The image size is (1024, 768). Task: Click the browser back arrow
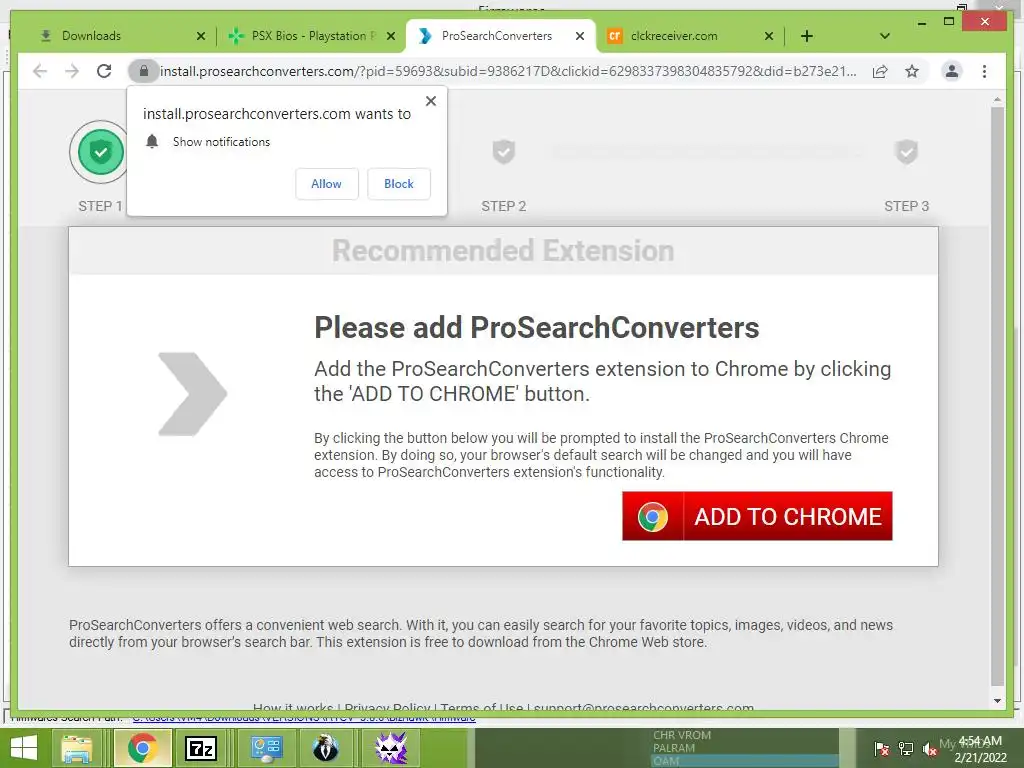click(40, 71)
